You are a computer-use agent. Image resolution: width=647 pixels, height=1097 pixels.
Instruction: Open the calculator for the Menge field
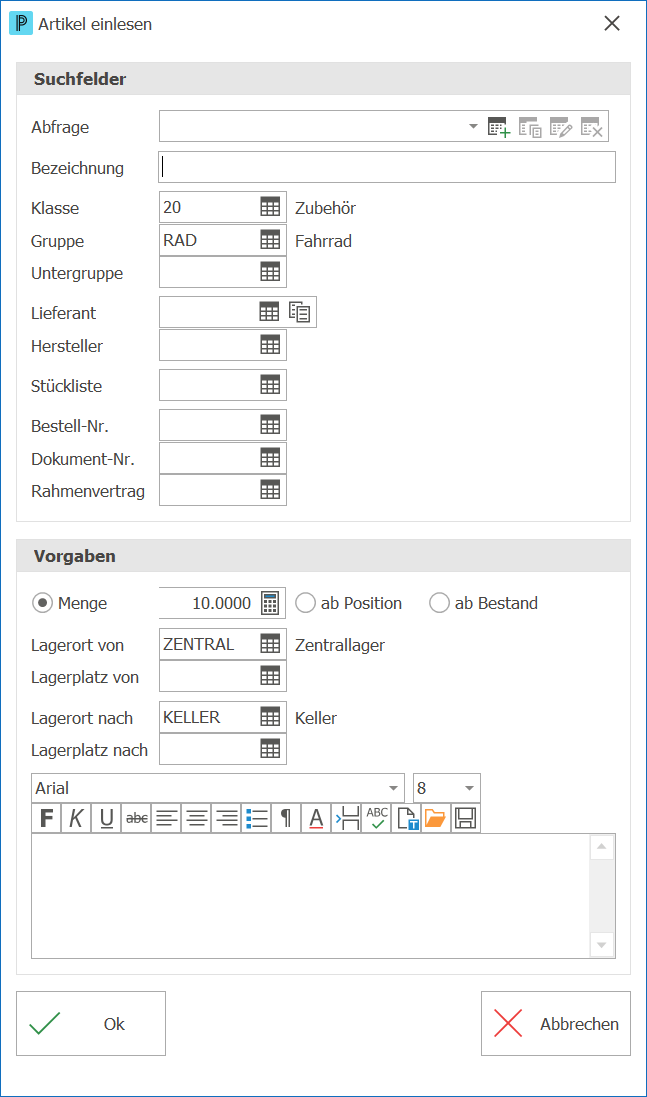(x=270, y=603)
